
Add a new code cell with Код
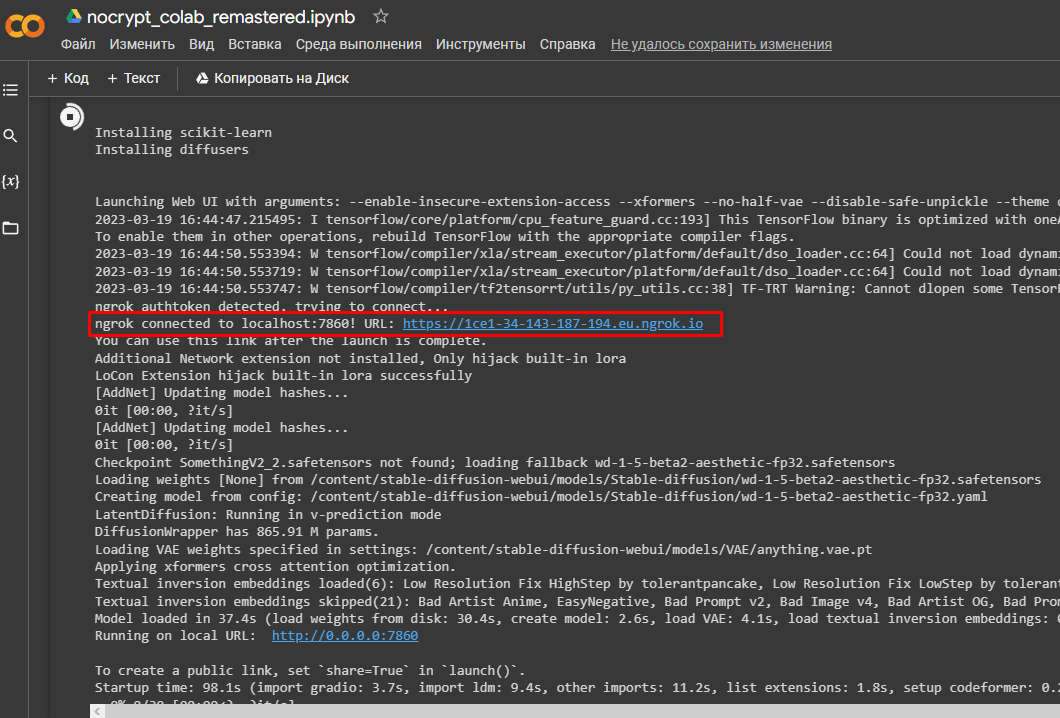[x=67, y=77]
